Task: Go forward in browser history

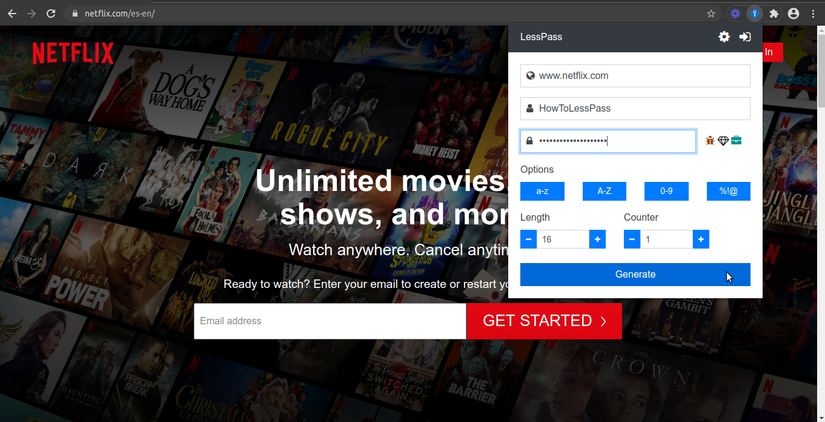Action: (x=32, y=14)
